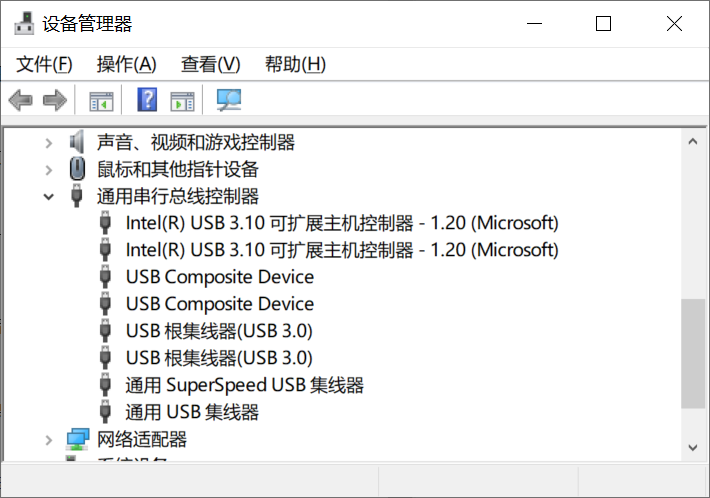Viewport: 710px width, 498px height.
Task: Open the 操作(A) menu
Action: click(x=126, y=64)
